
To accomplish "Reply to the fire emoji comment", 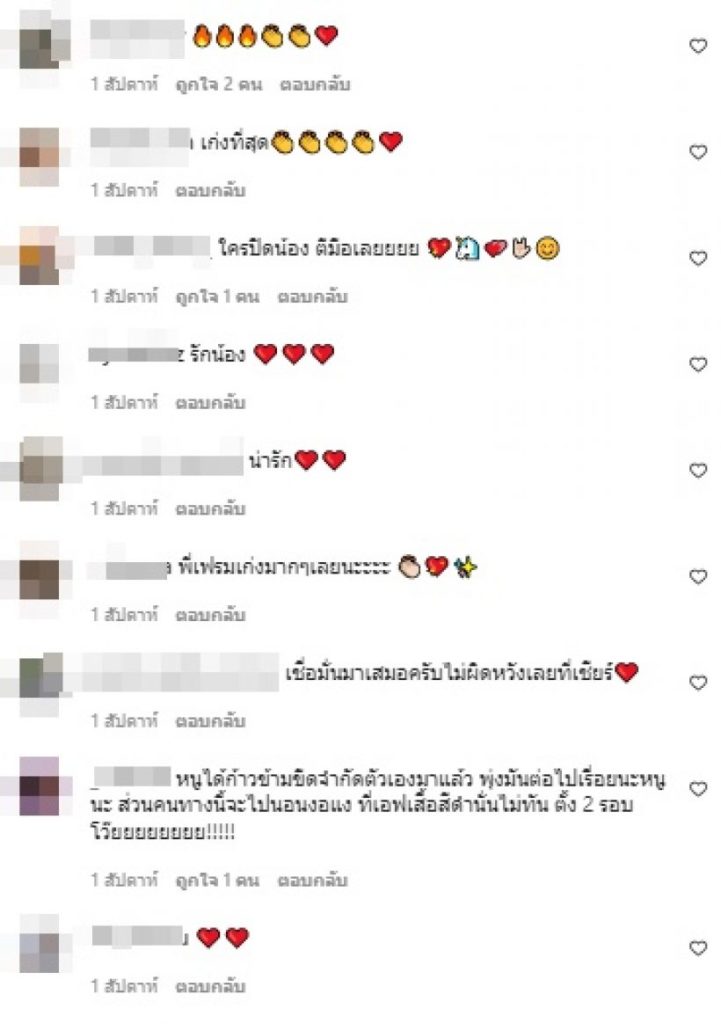I will [x=315, y=84].
